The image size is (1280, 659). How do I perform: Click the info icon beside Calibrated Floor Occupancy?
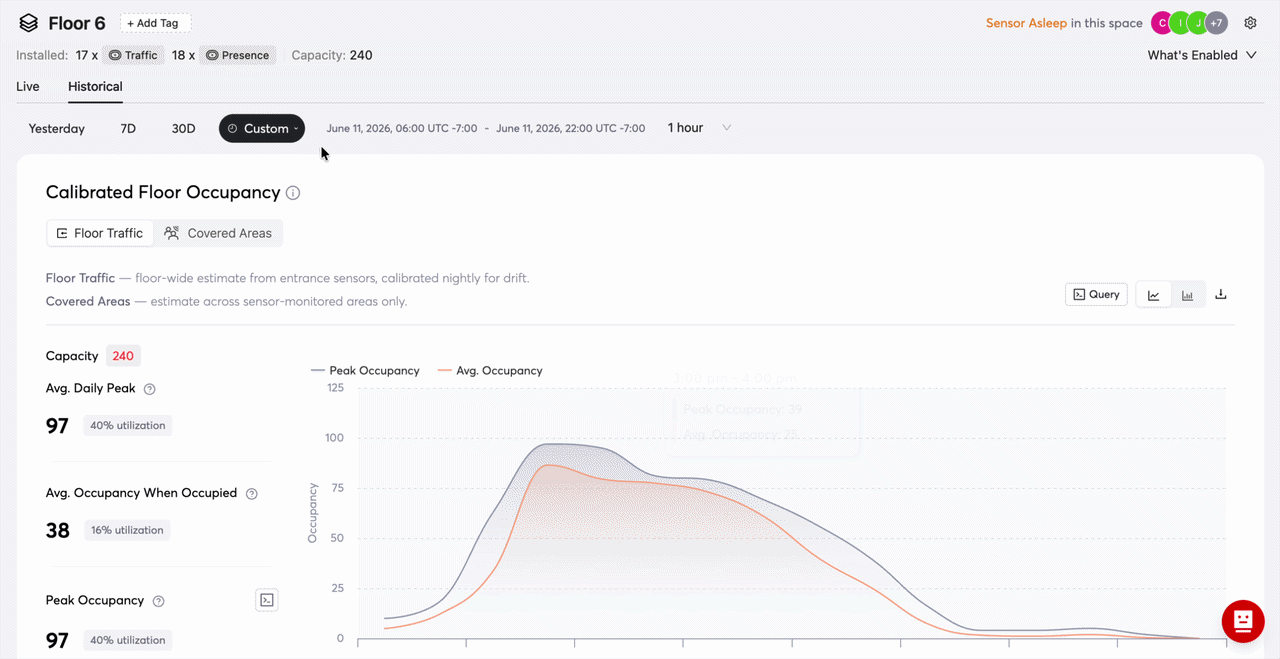[x=293, y=193]
